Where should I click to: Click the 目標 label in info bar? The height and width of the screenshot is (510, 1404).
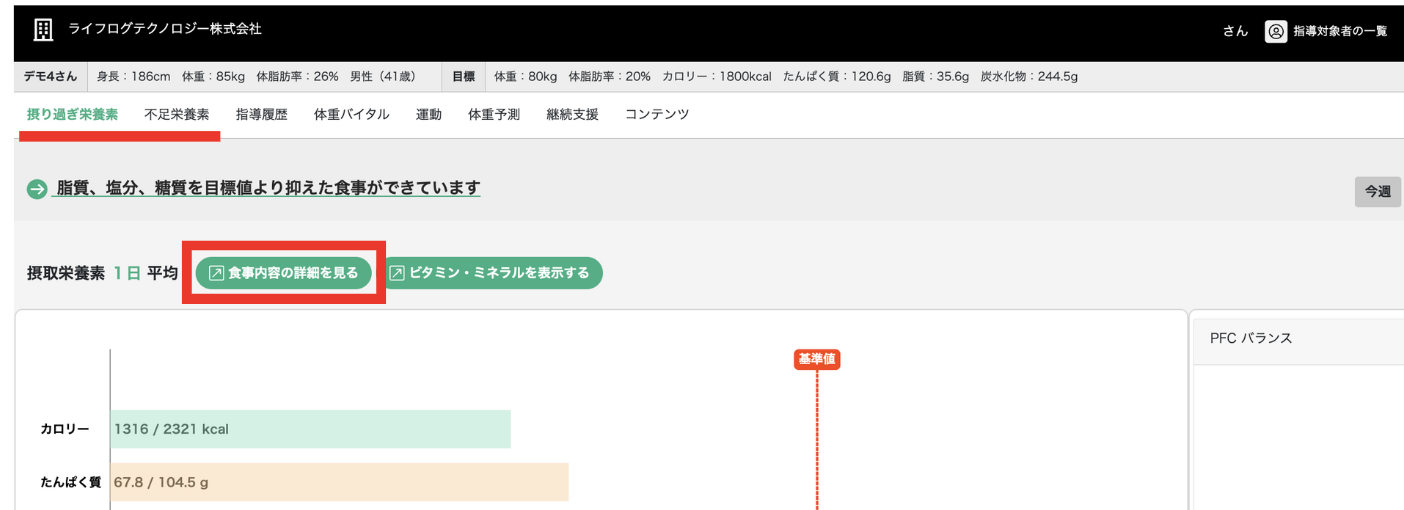(463, 76)
